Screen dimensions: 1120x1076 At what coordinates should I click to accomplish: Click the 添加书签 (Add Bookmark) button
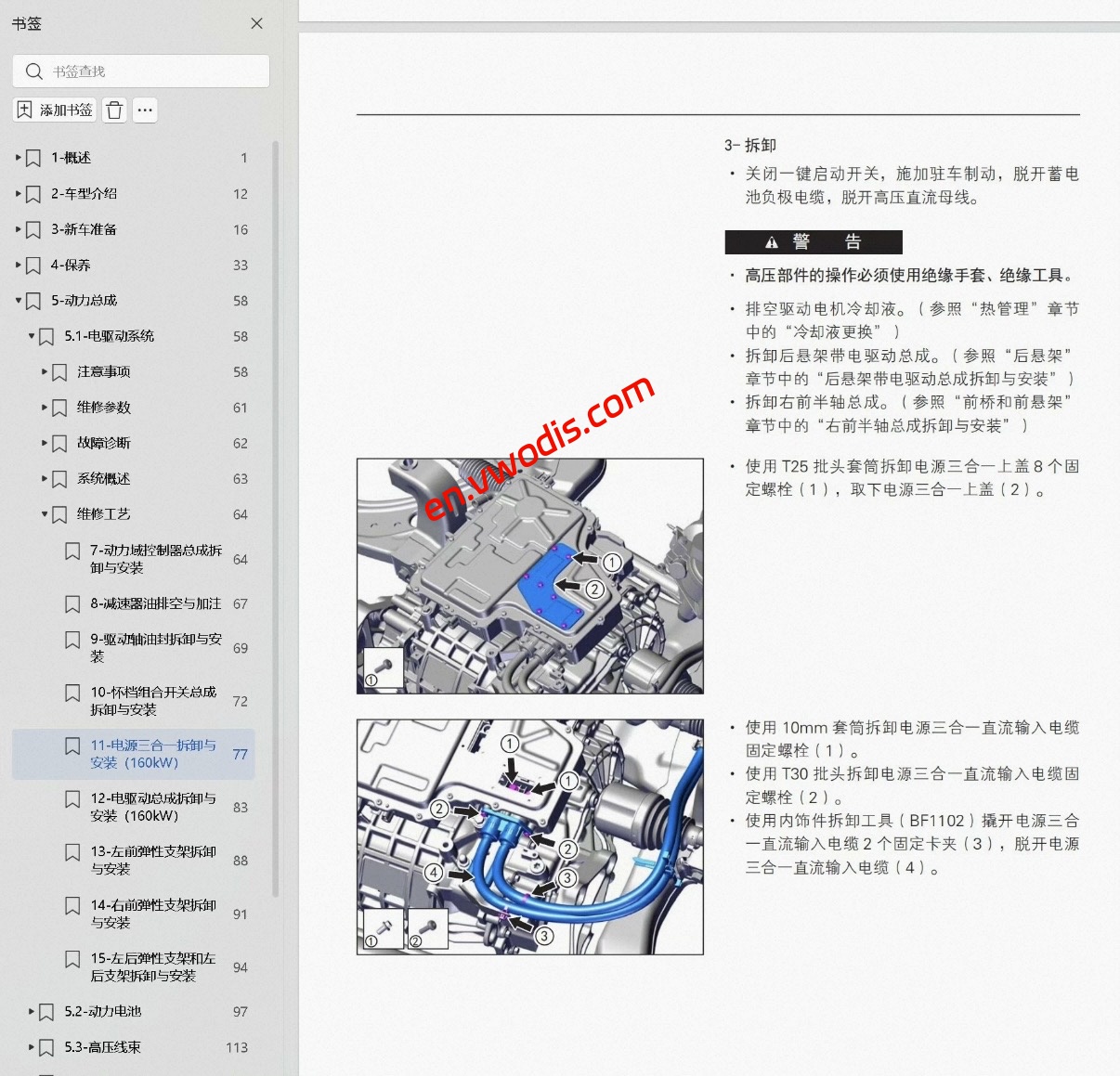[54, 110]
